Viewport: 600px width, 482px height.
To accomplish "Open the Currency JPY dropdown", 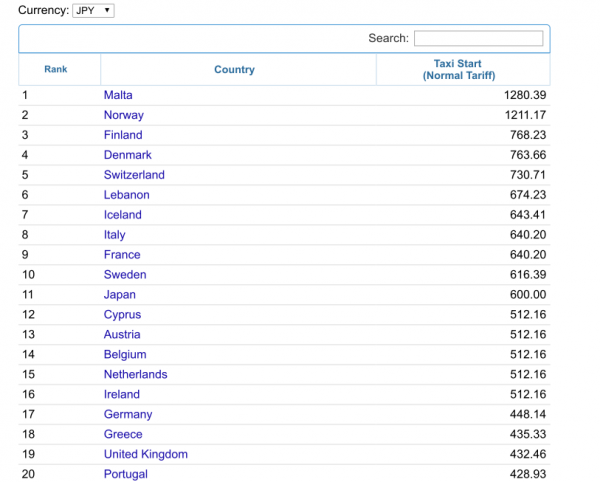I will [94, 10].
